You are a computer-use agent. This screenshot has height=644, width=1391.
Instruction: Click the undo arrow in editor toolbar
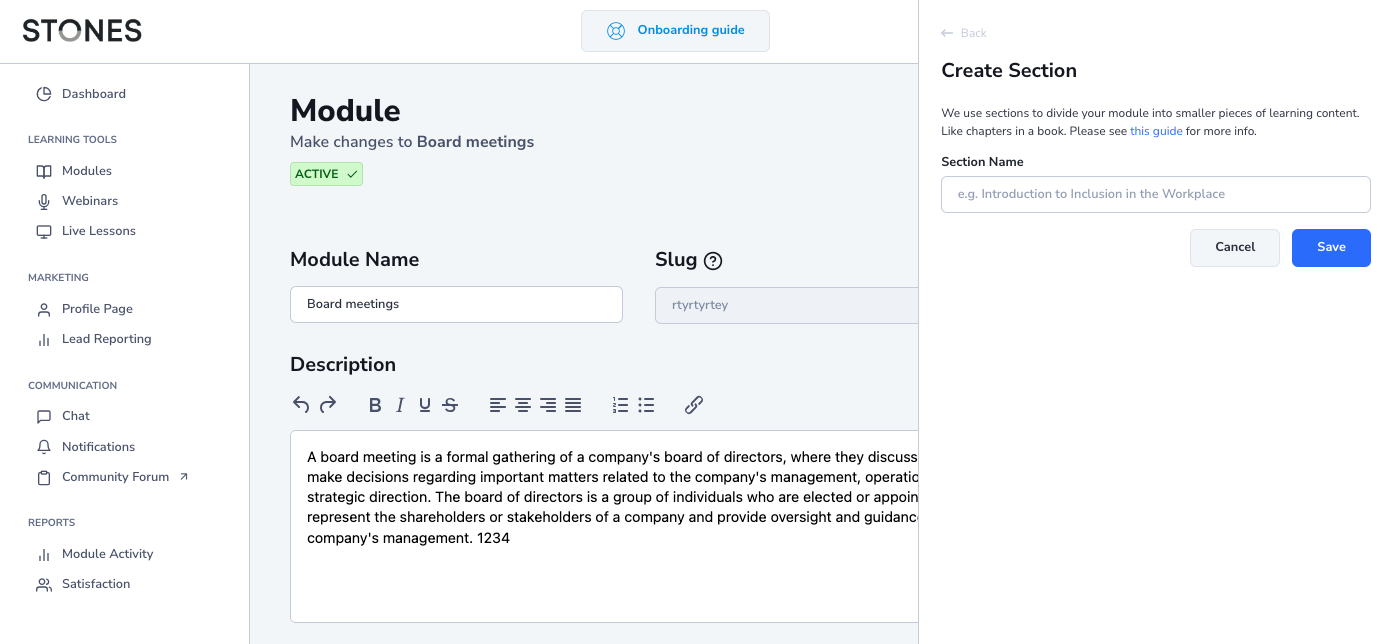(x=301, y=405)
